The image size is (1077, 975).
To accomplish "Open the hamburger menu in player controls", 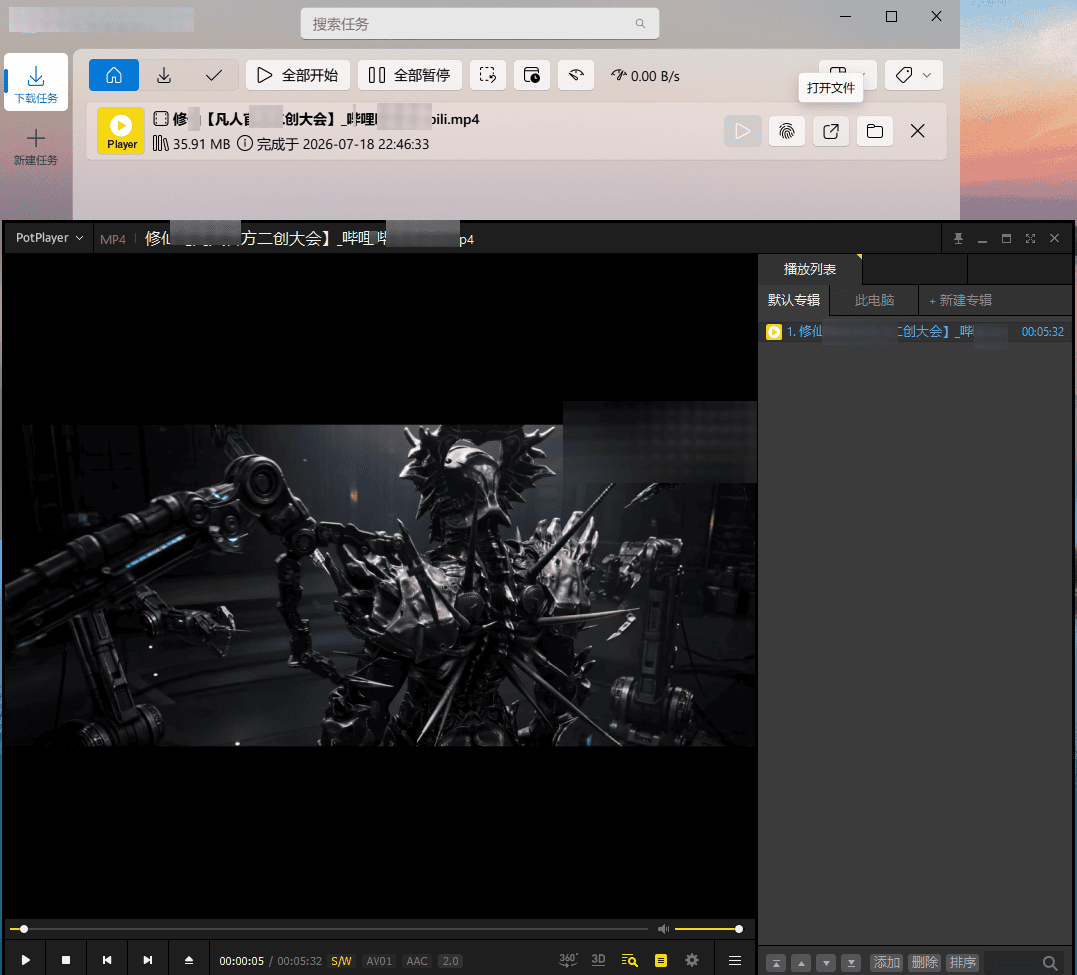I will pos(734,960).
